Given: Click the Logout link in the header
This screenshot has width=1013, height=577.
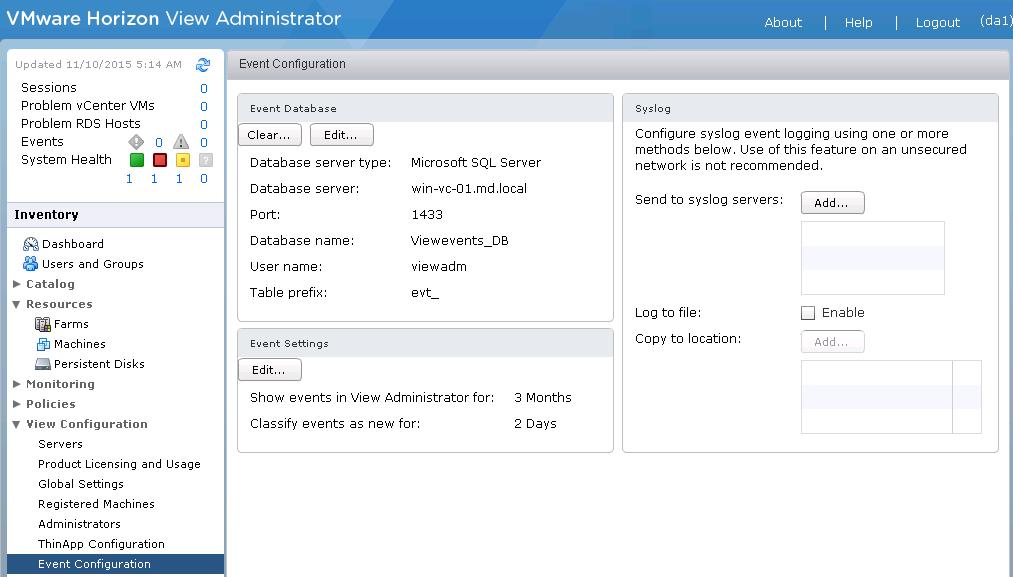Looking at the screenshot, I should pyautogui.click(x=937, y=22).
